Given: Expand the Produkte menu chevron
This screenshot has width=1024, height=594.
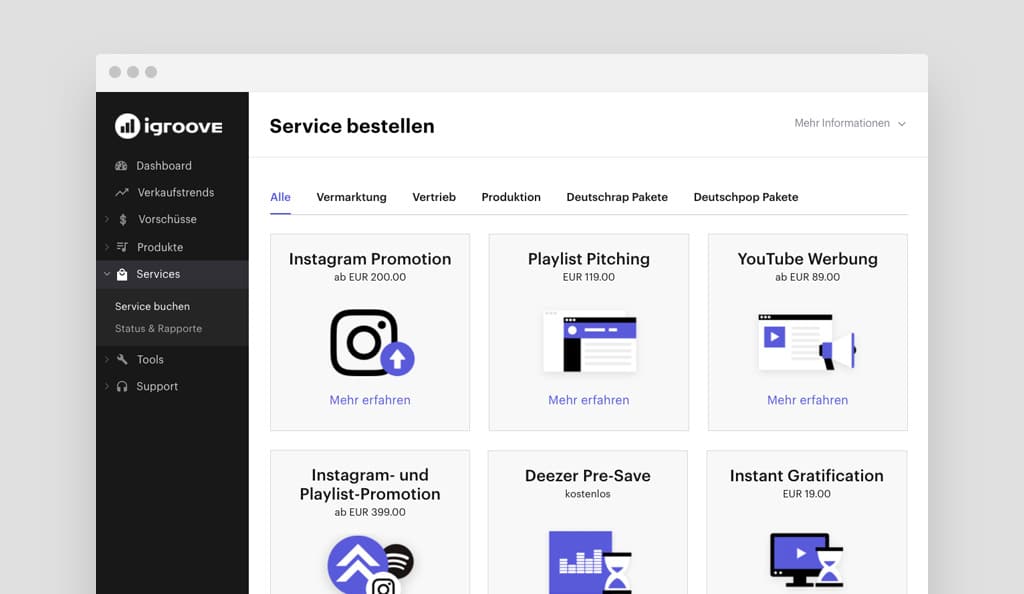Looking at the screenshot, I should coord(107,247).
